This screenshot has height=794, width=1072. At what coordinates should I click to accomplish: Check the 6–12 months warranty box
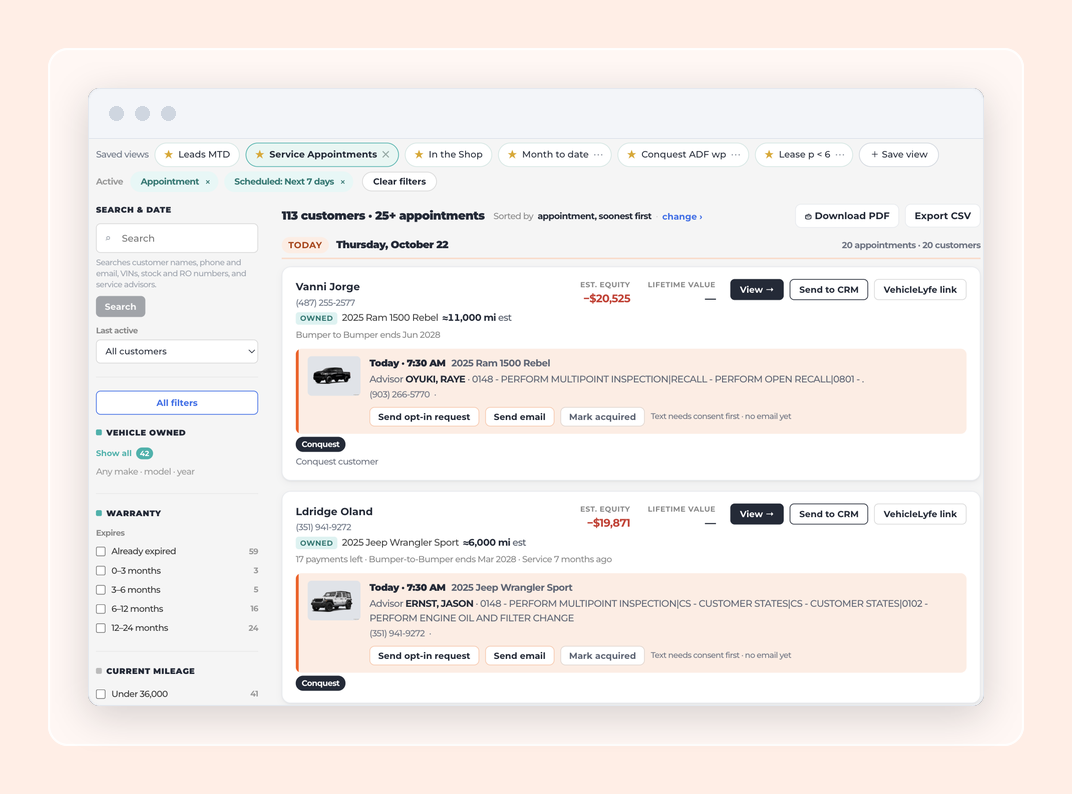[101, 609]
